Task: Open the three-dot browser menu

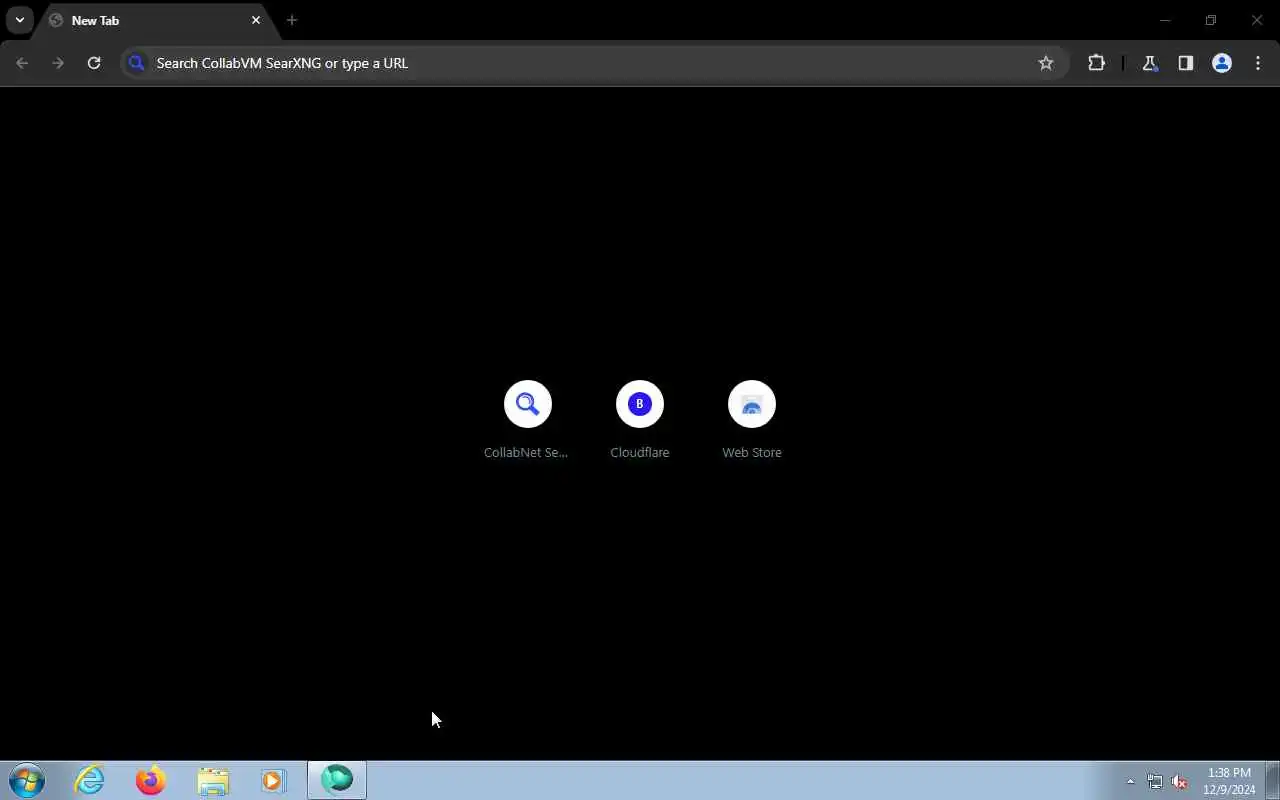Action: click(x=1258, y=63)
